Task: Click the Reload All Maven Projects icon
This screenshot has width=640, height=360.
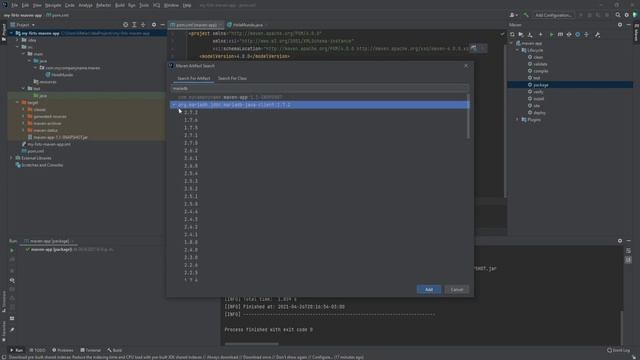Action: tap(512, 35)
